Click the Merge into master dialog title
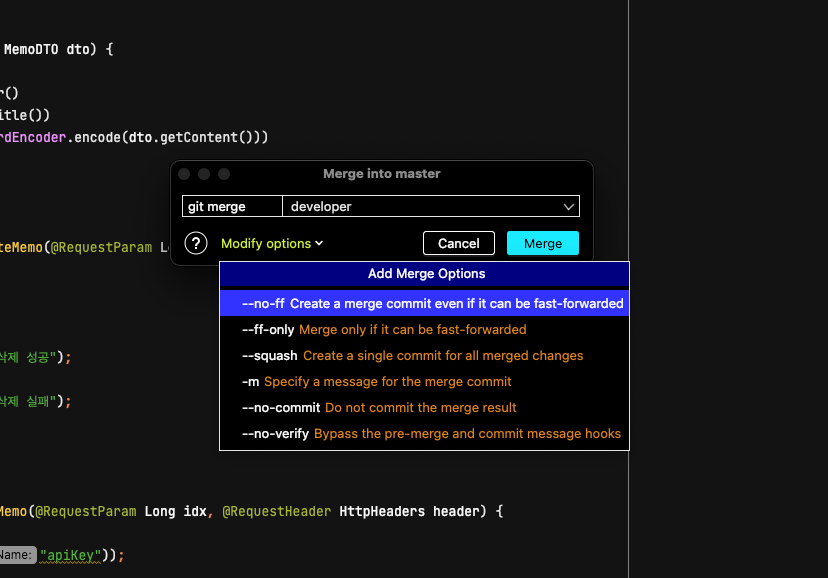 pyautogui.click(x=381, y=174)
